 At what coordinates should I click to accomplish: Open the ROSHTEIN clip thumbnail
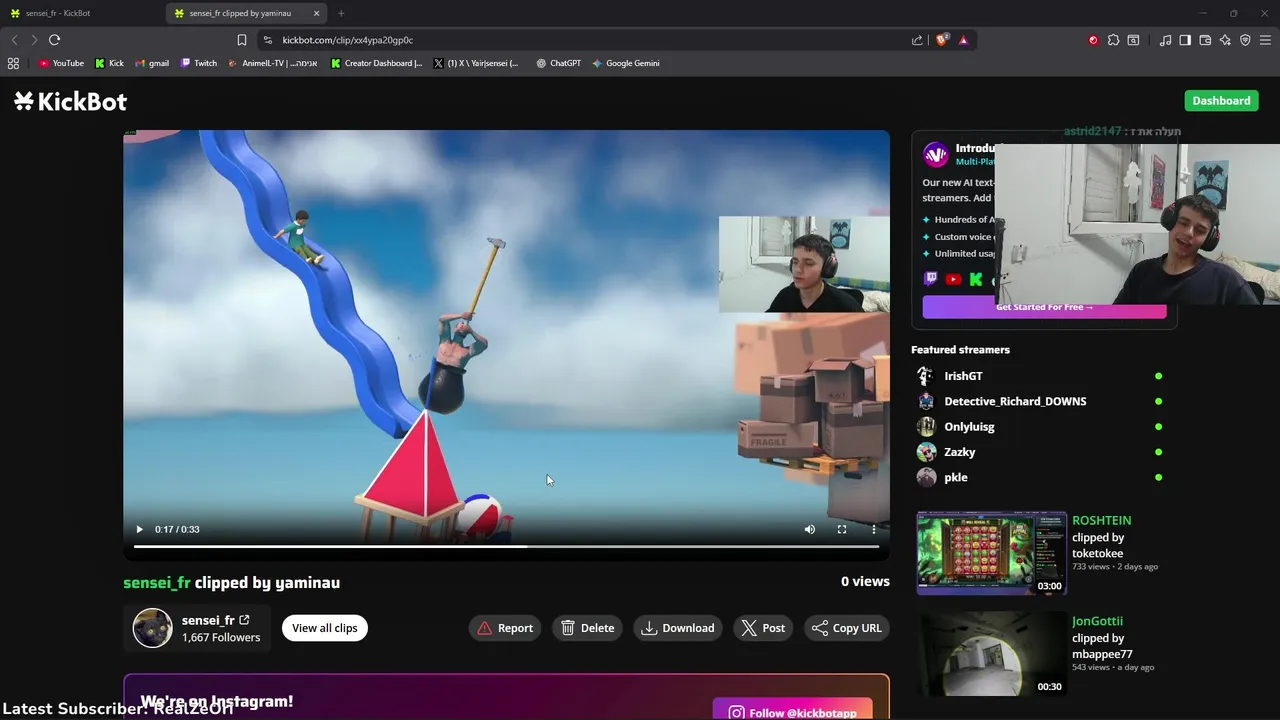click(x=991, y=553)
